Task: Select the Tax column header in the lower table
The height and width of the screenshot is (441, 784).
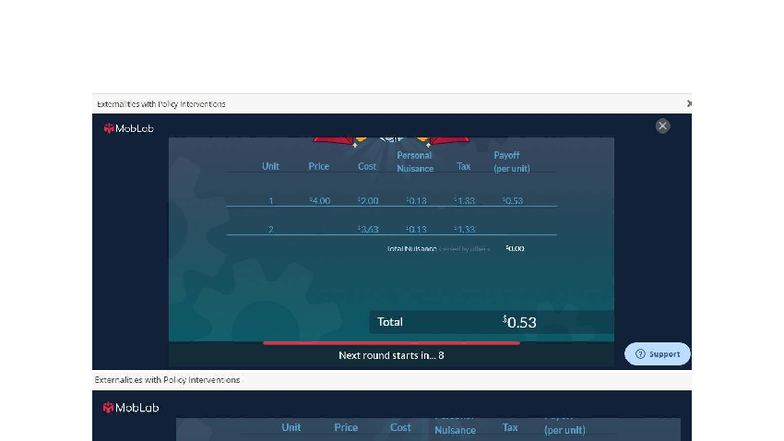Action: 510,428
